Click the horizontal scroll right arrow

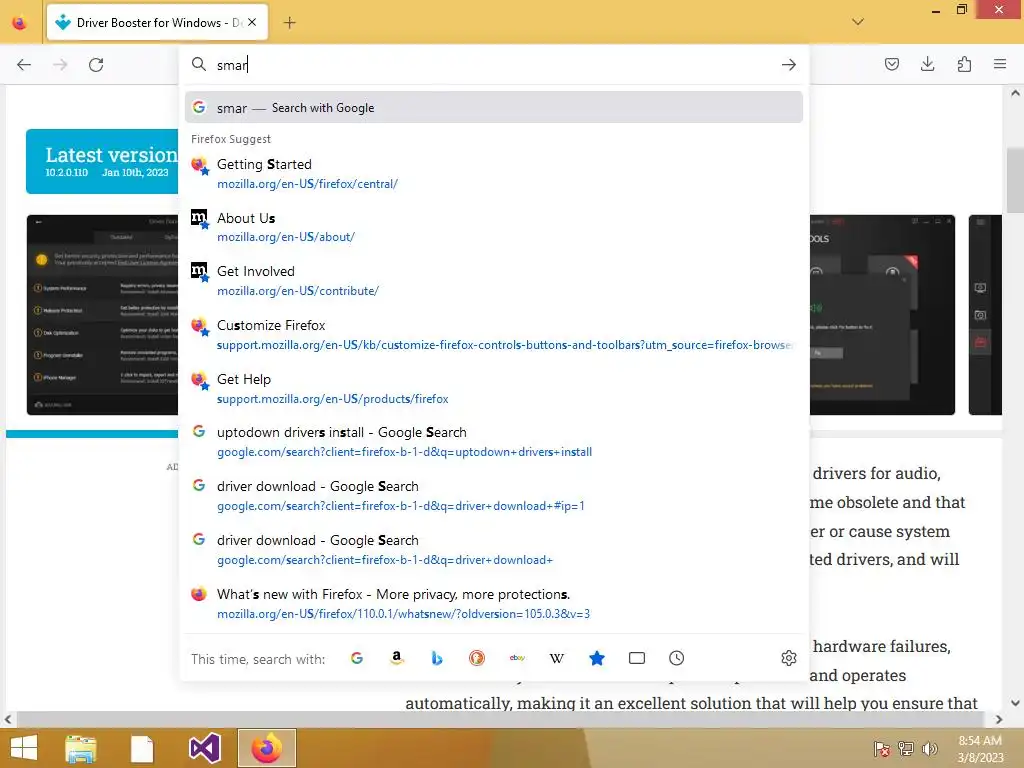pyautogui.click(x=999, y=720)
